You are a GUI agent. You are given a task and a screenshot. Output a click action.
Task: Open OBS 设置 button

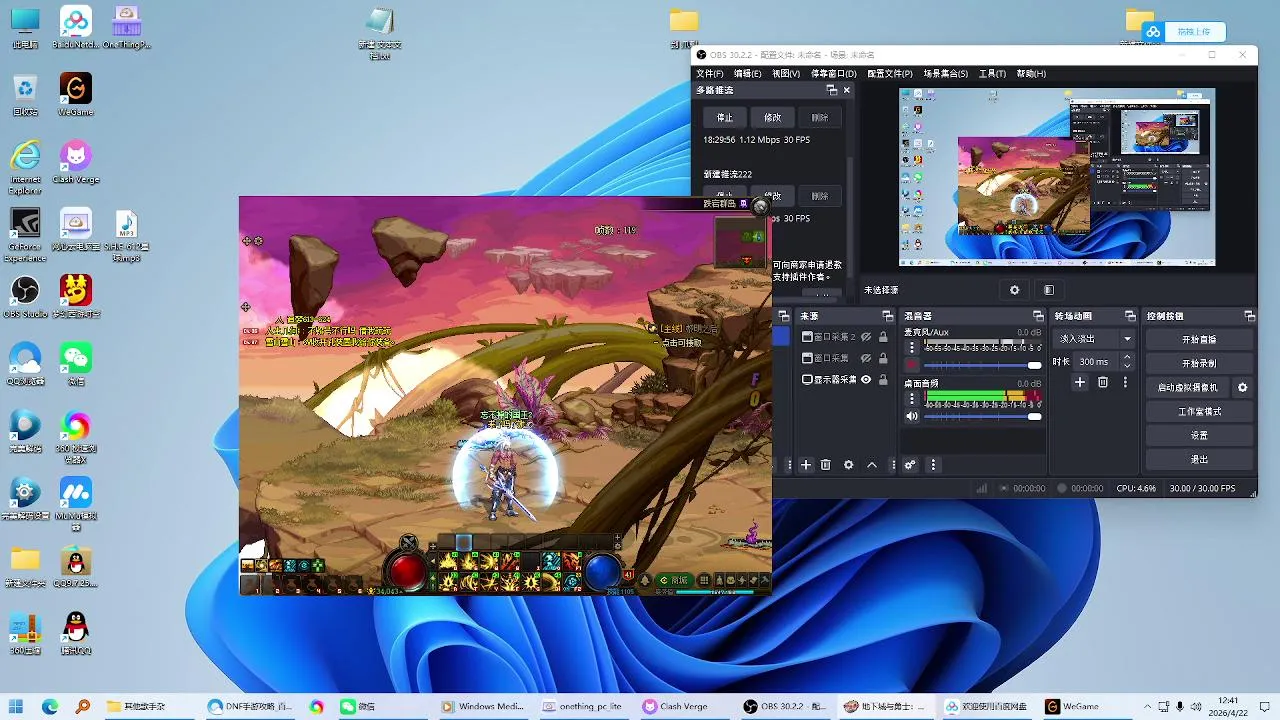click(1199, 435)
